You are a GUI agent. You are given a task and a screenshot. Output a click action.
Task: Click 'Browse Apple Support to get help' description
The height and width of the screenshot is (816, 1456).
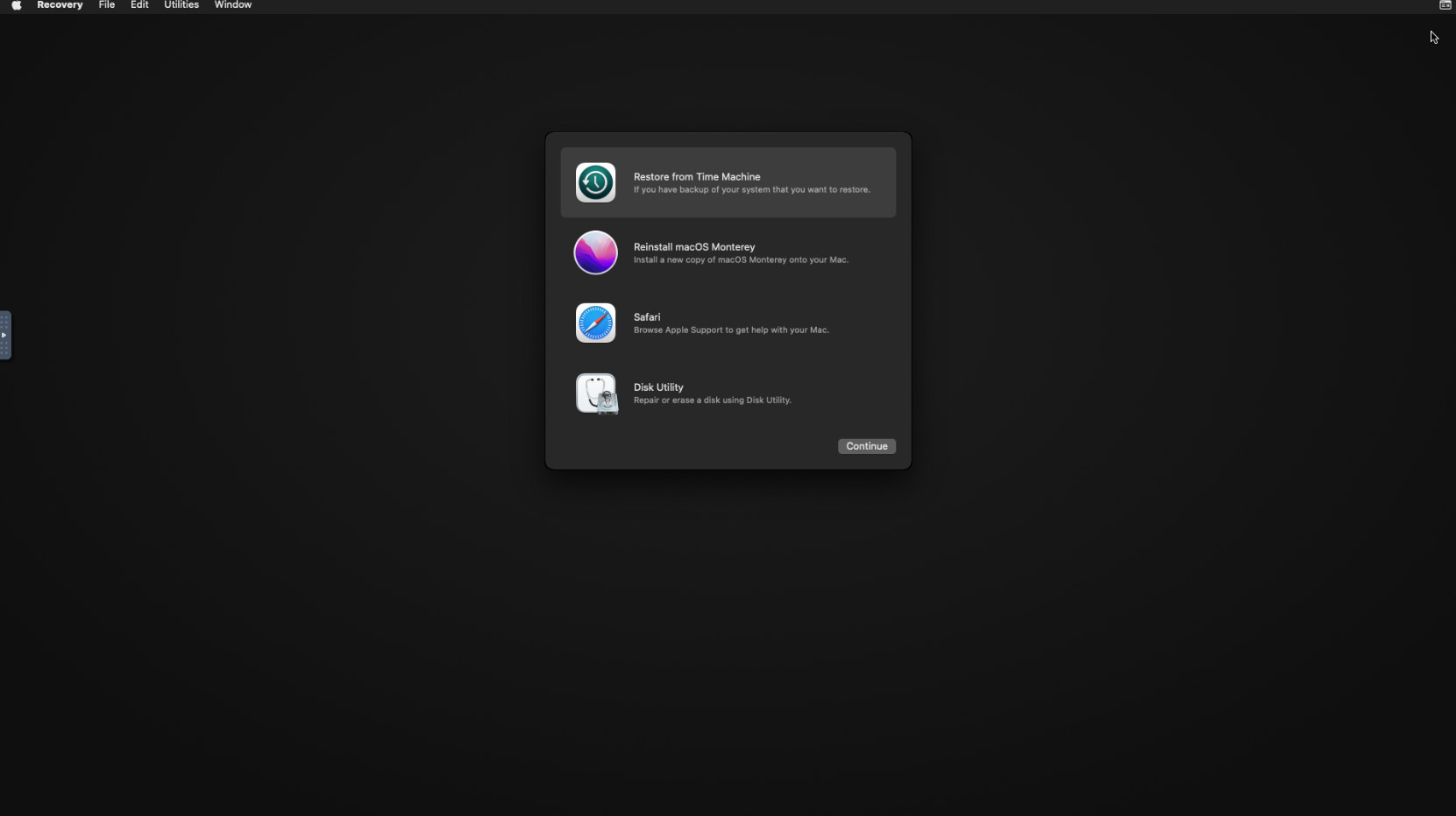point(731,330)
